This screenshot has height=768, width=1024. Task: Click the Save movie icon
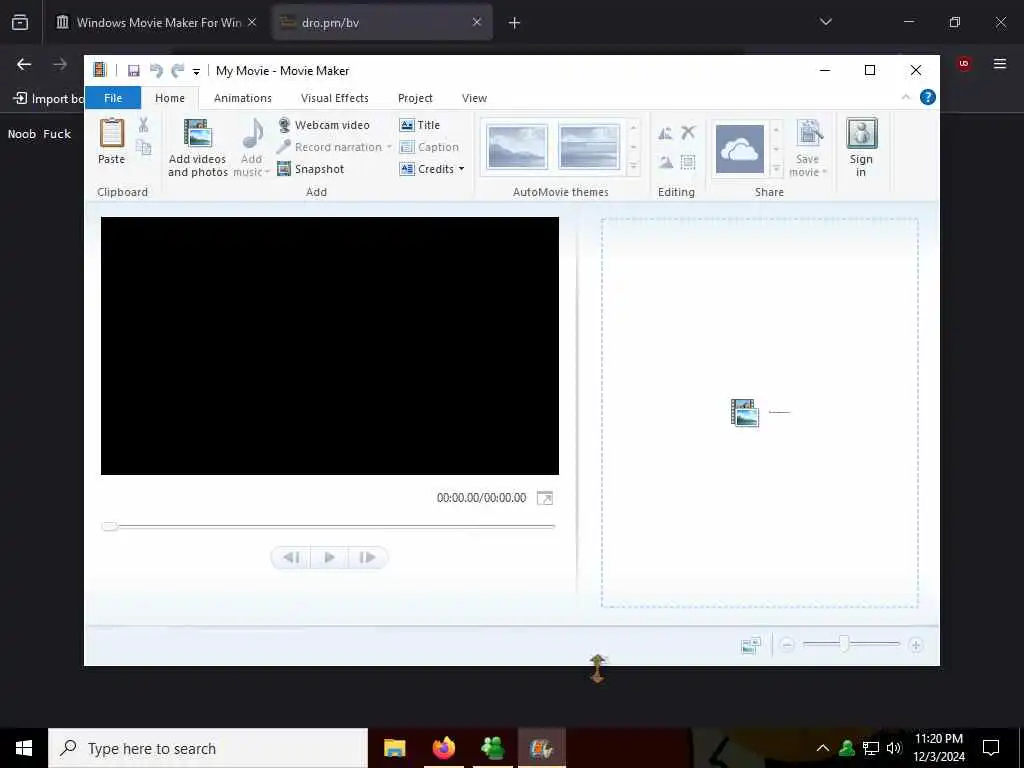(808, 134)
